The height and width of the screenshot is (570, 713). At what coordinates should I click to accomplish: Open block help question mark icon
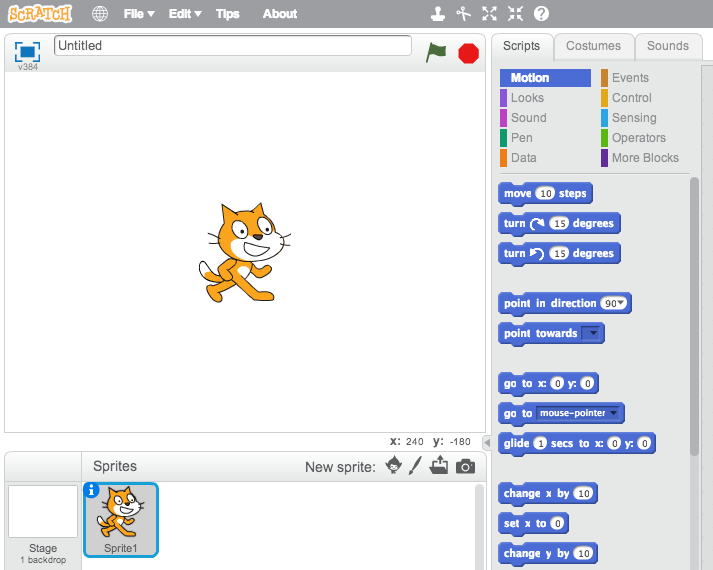pos(541,14)
